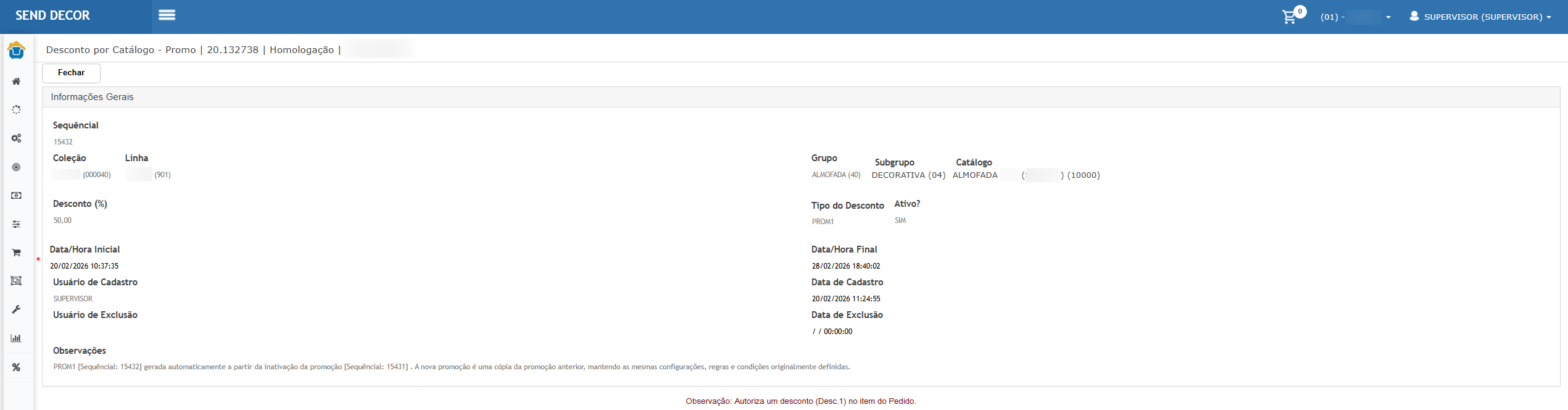
Task: Open the cart with 0 items badge
Action: pyautogui.click(x=1290, y=17)
